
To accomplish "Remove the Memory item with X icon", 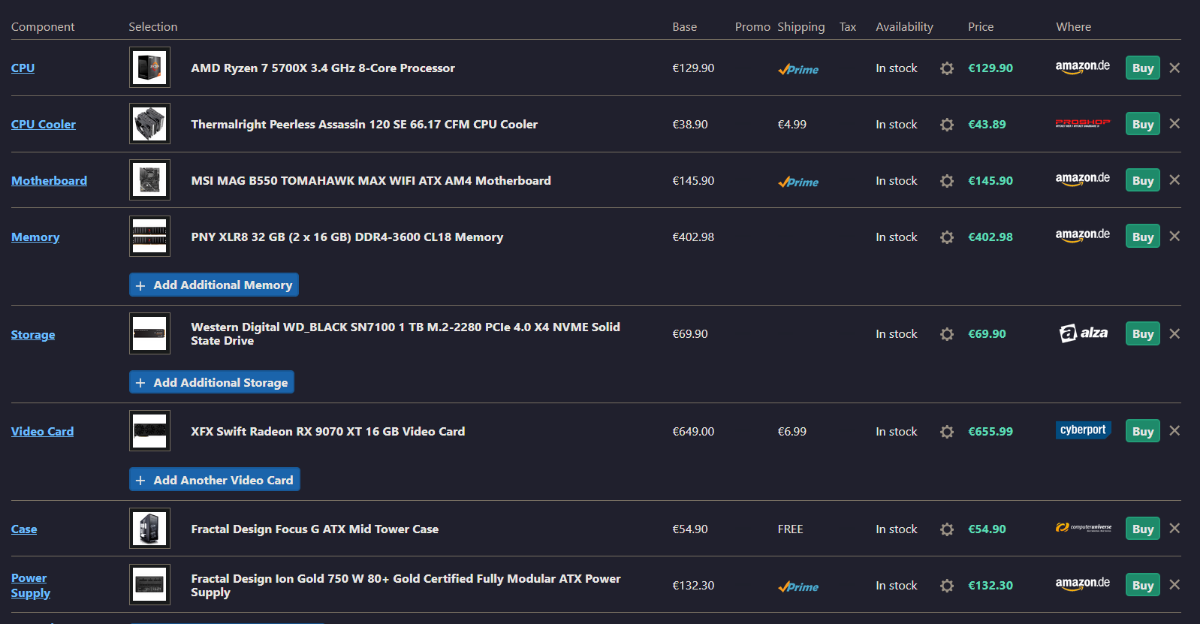I will pos(1175,237).
